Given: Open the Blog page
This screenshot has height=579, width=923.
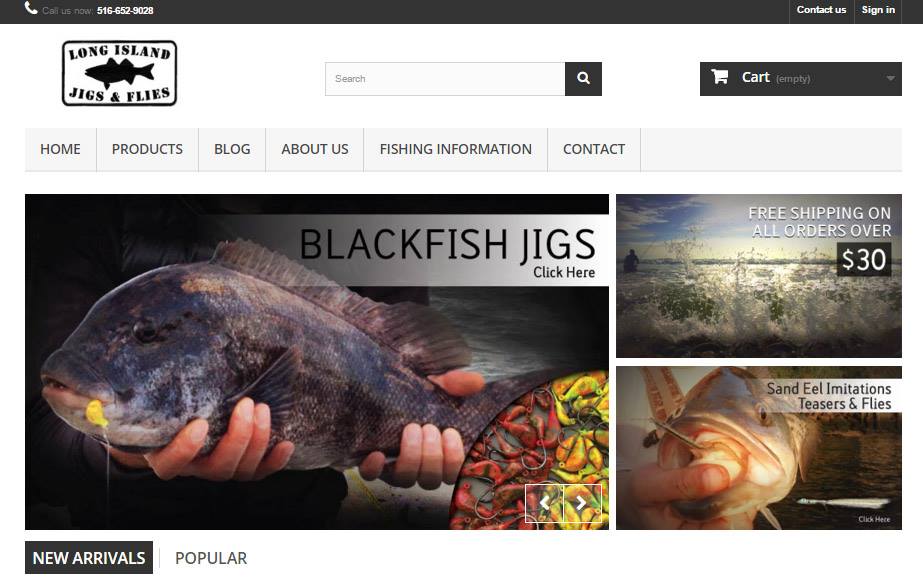Looking at the screenshot, I should [232, 149].
